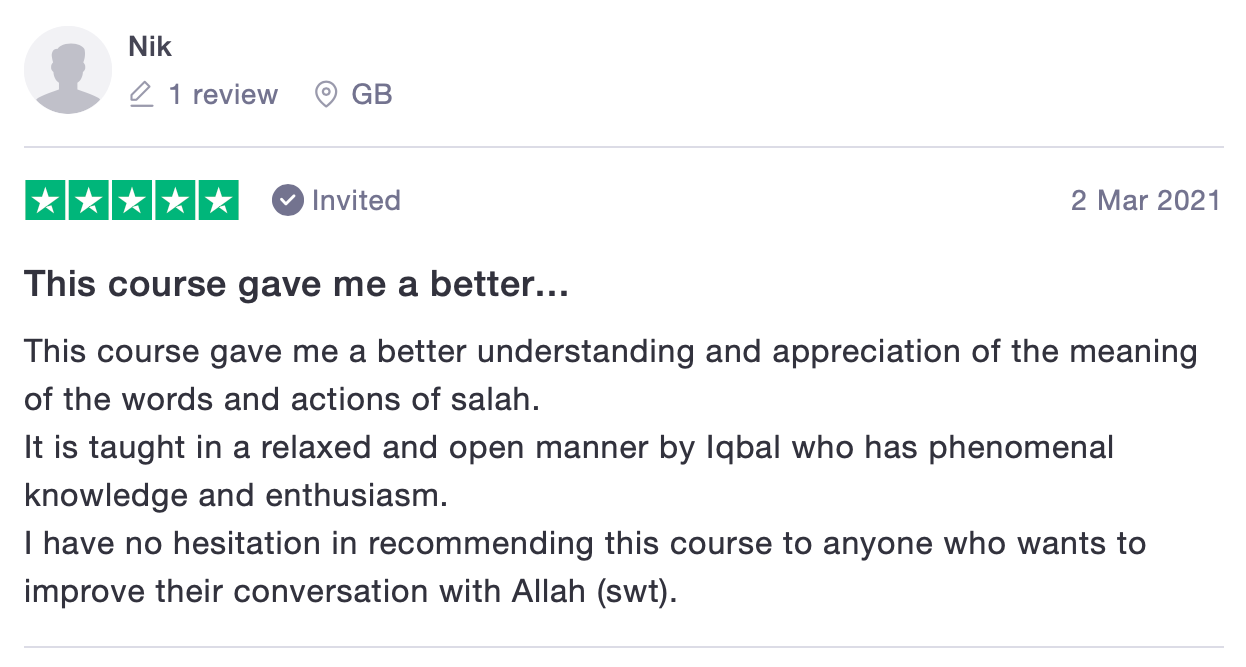The height and width of the screenshot is (667, 1246).
Task: Click the pencil icon beside review count
Action: pos(142,95)
